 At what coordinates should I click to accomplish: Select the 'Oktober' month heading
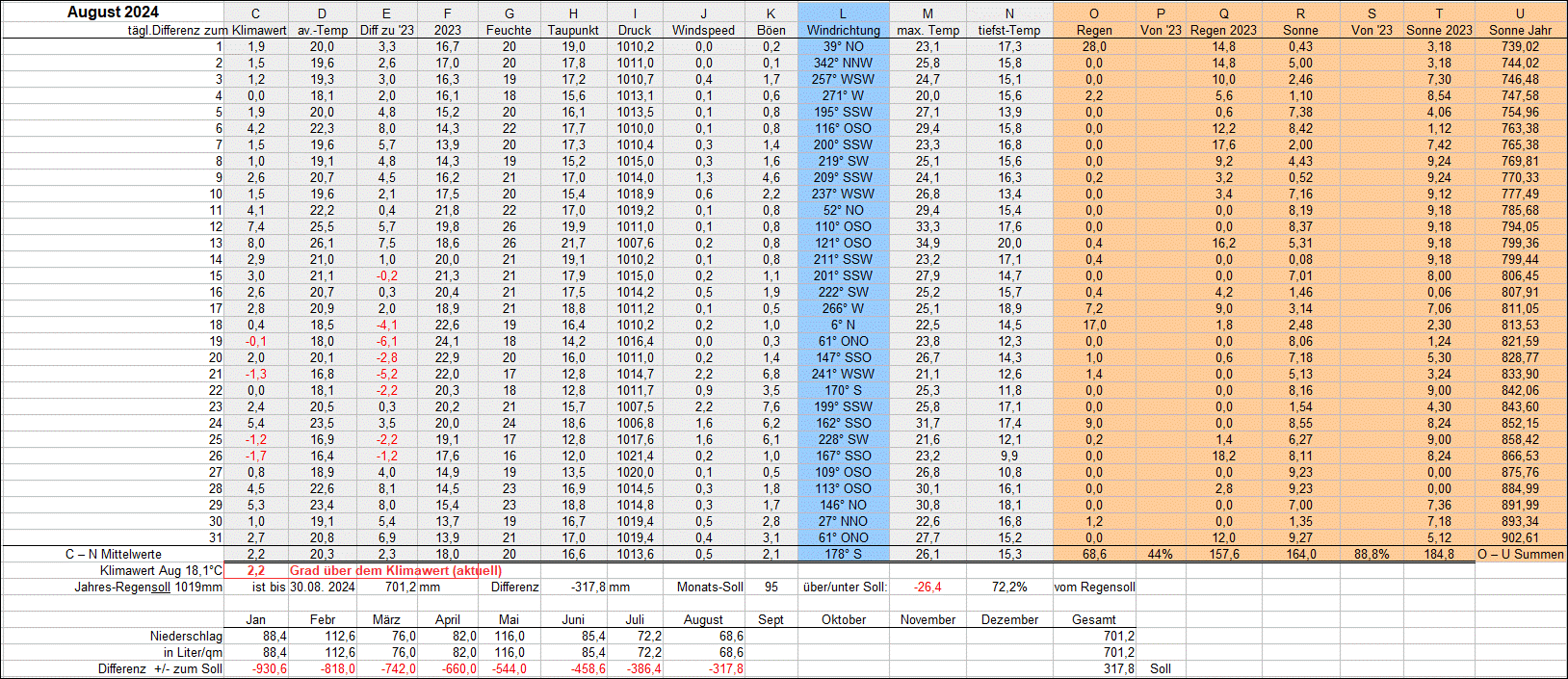[844, 619]
